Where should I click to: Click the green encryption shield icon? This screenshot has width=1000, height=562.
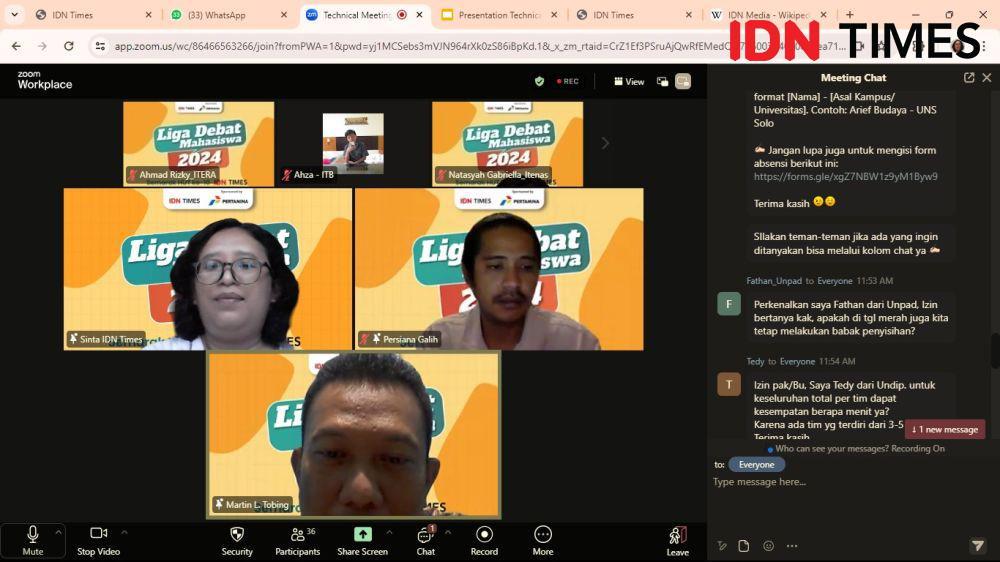540,81
